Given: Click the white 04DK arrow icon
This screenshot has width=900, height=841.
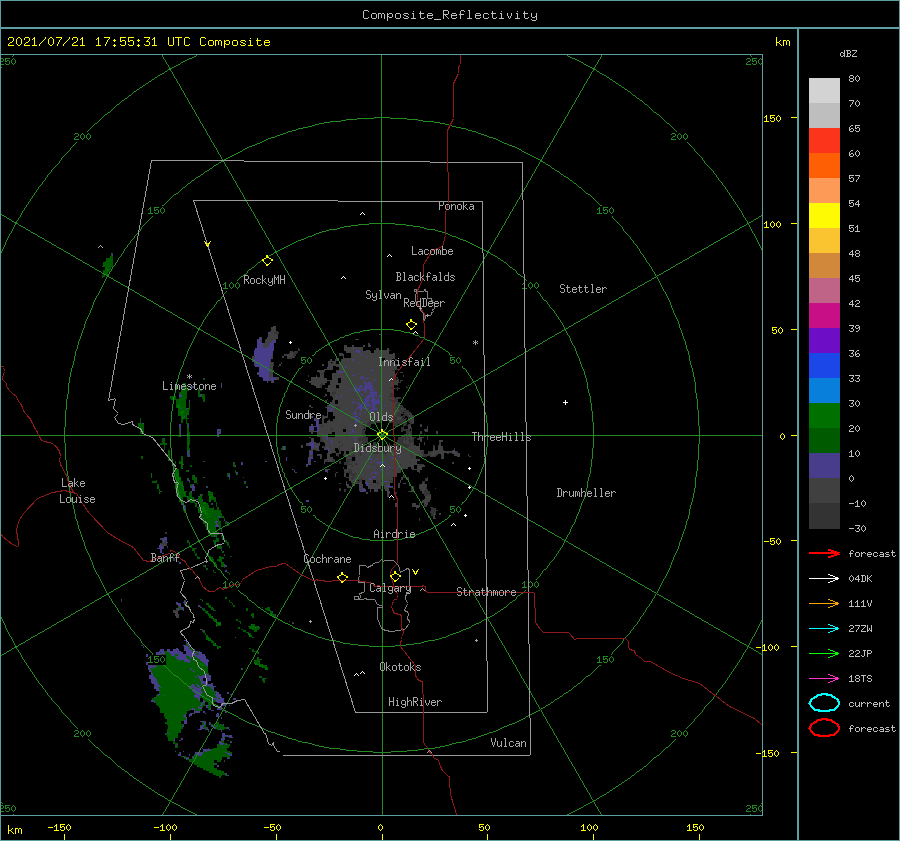Looking at the screenshot, I should tap(824, 579).
